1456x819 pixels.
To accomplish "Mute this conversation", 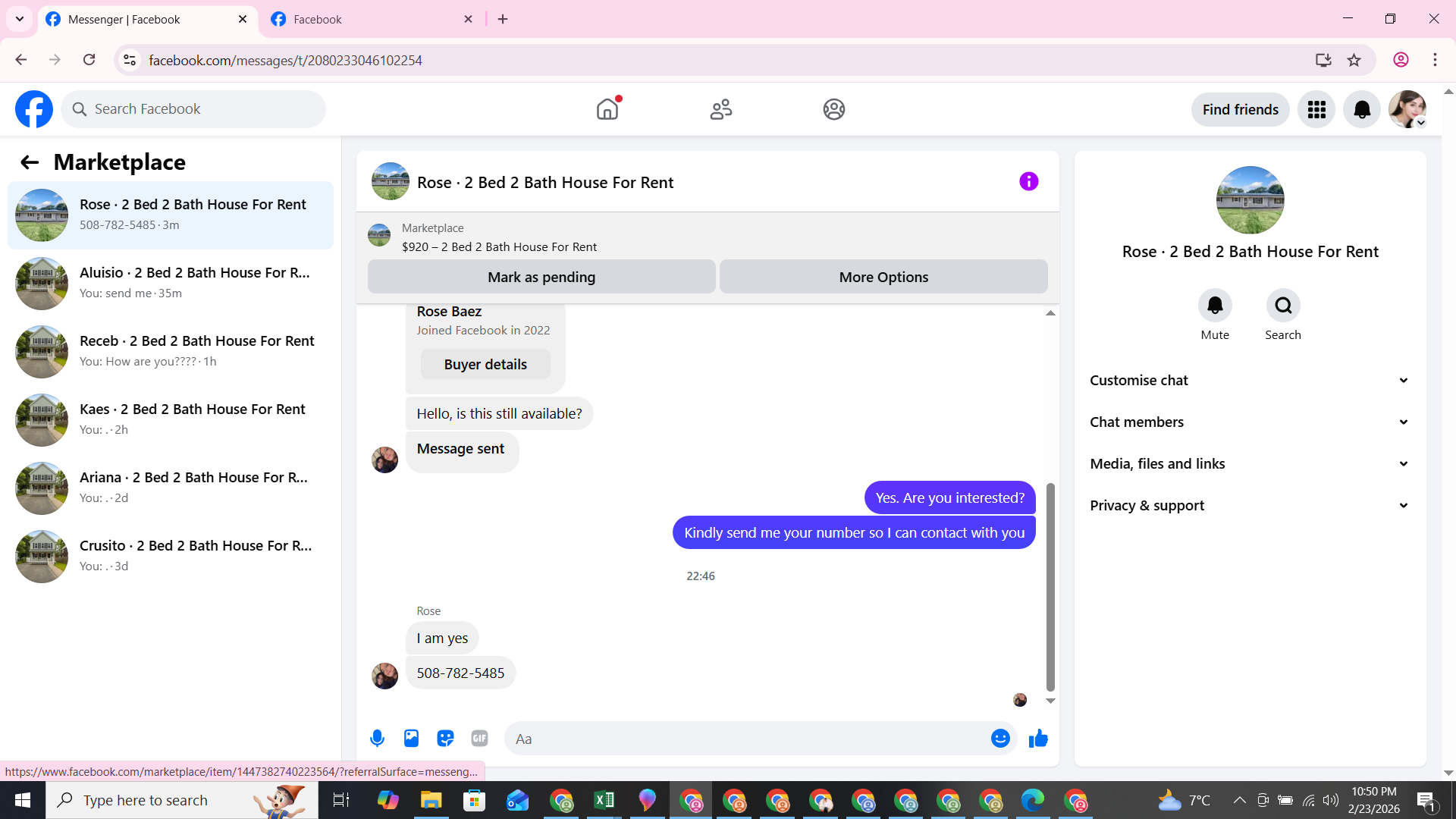I will coord(1215,306).
